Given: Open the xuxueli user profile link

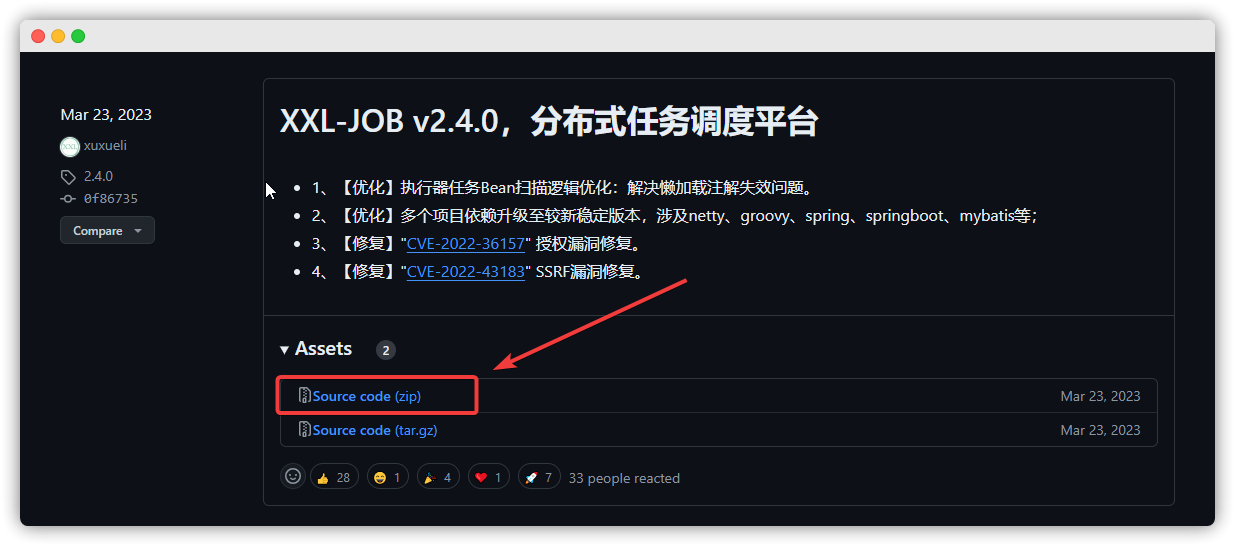Looking at the screenshot, I should (x=105, y=146).
